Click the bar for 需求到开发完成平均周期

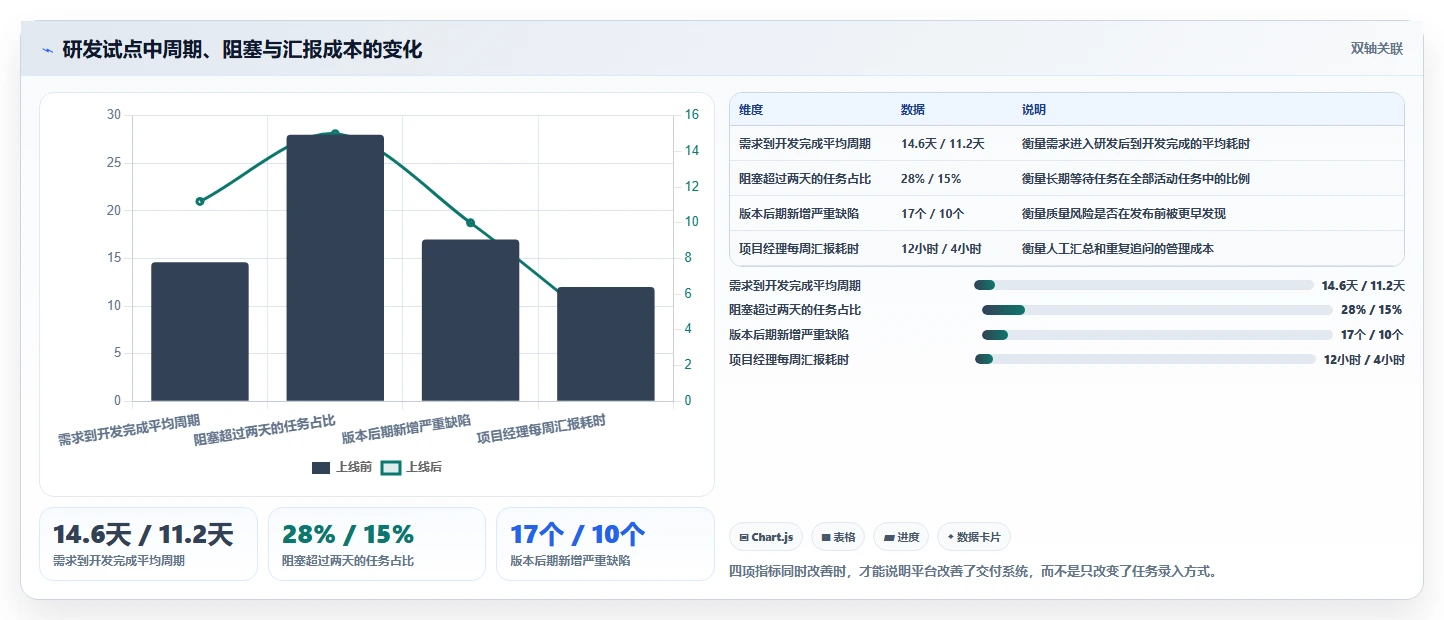[200, 332]
